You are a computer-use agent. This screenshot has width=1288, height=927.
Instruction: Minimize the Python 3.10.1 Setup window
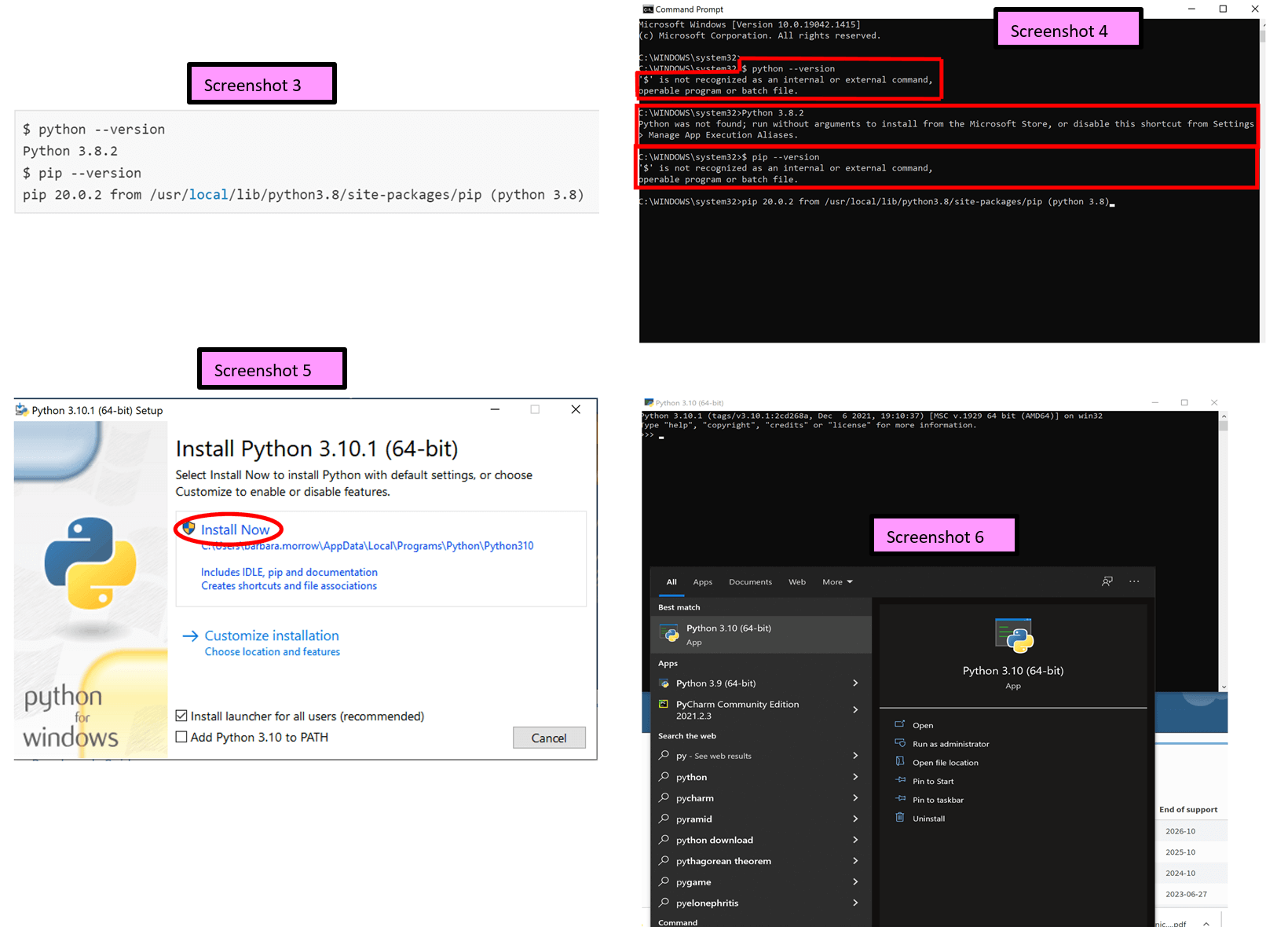(x=495, y=409)
